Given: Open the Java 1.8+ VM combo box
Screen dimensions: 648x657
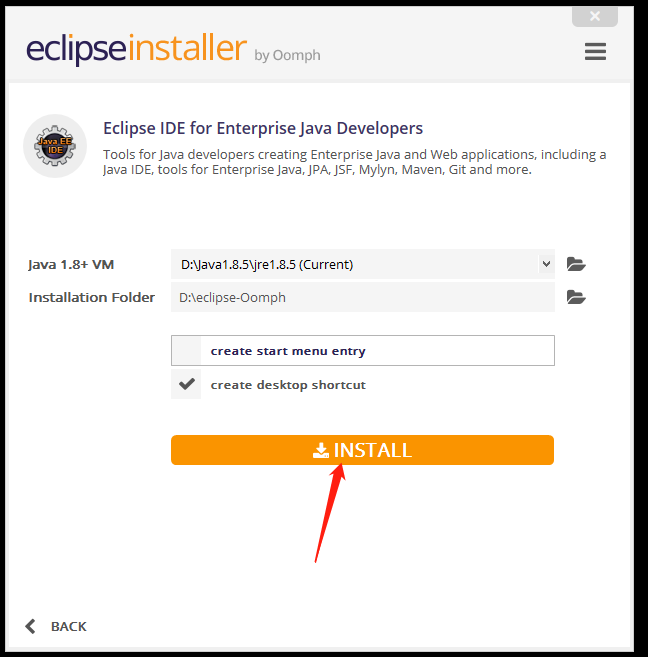Looking at the screenshot, I should tap(363, 264).
